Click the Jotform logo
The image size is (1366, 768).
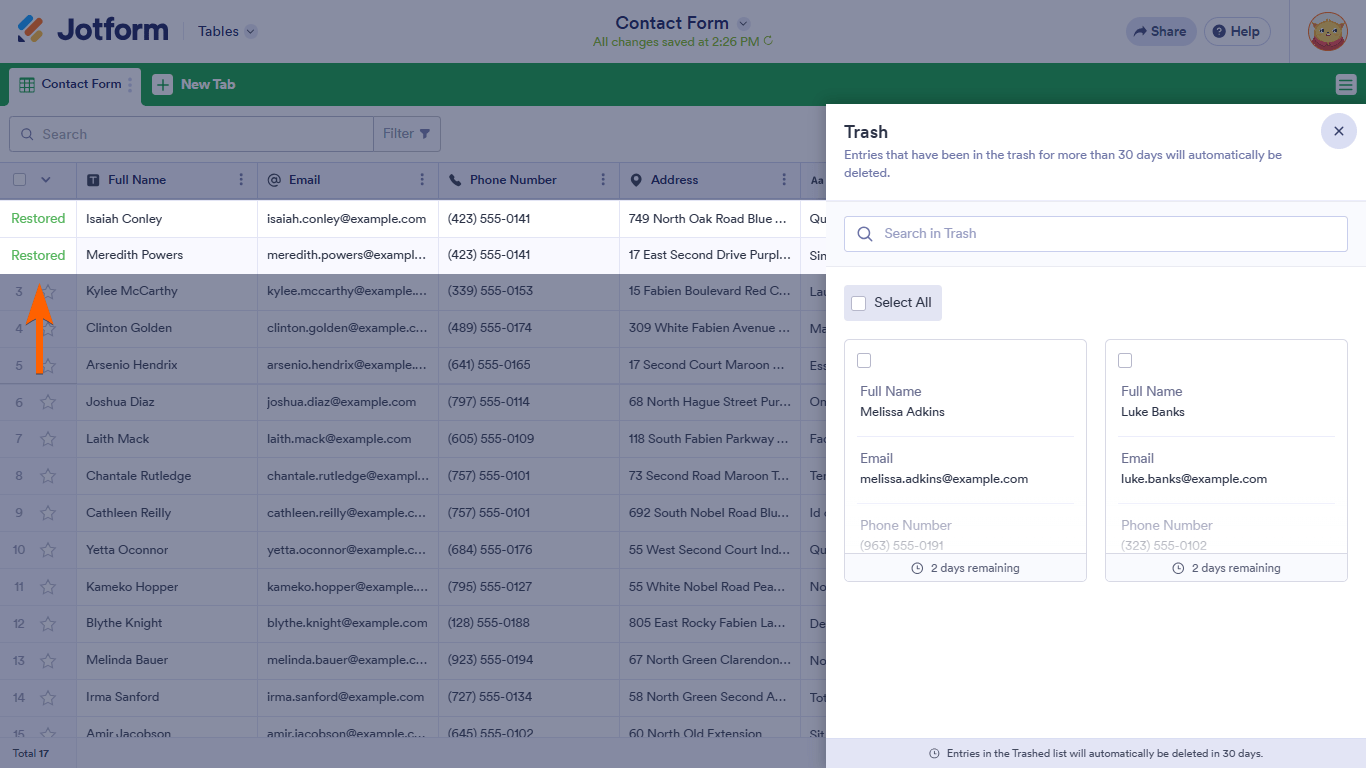tap(92, 30)
